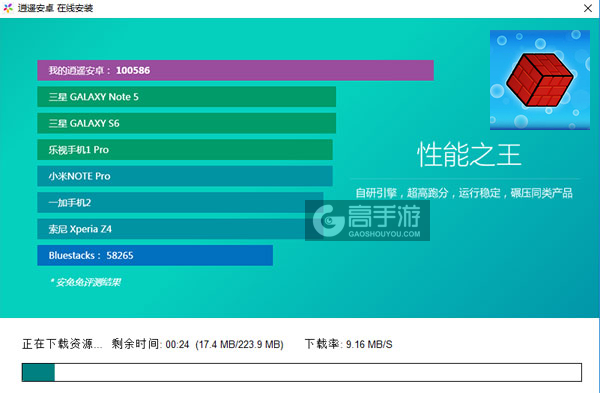
Task: Click the 安兔兔评测结果 footnote
Action: pyautogui.click(x=85, y=282)
